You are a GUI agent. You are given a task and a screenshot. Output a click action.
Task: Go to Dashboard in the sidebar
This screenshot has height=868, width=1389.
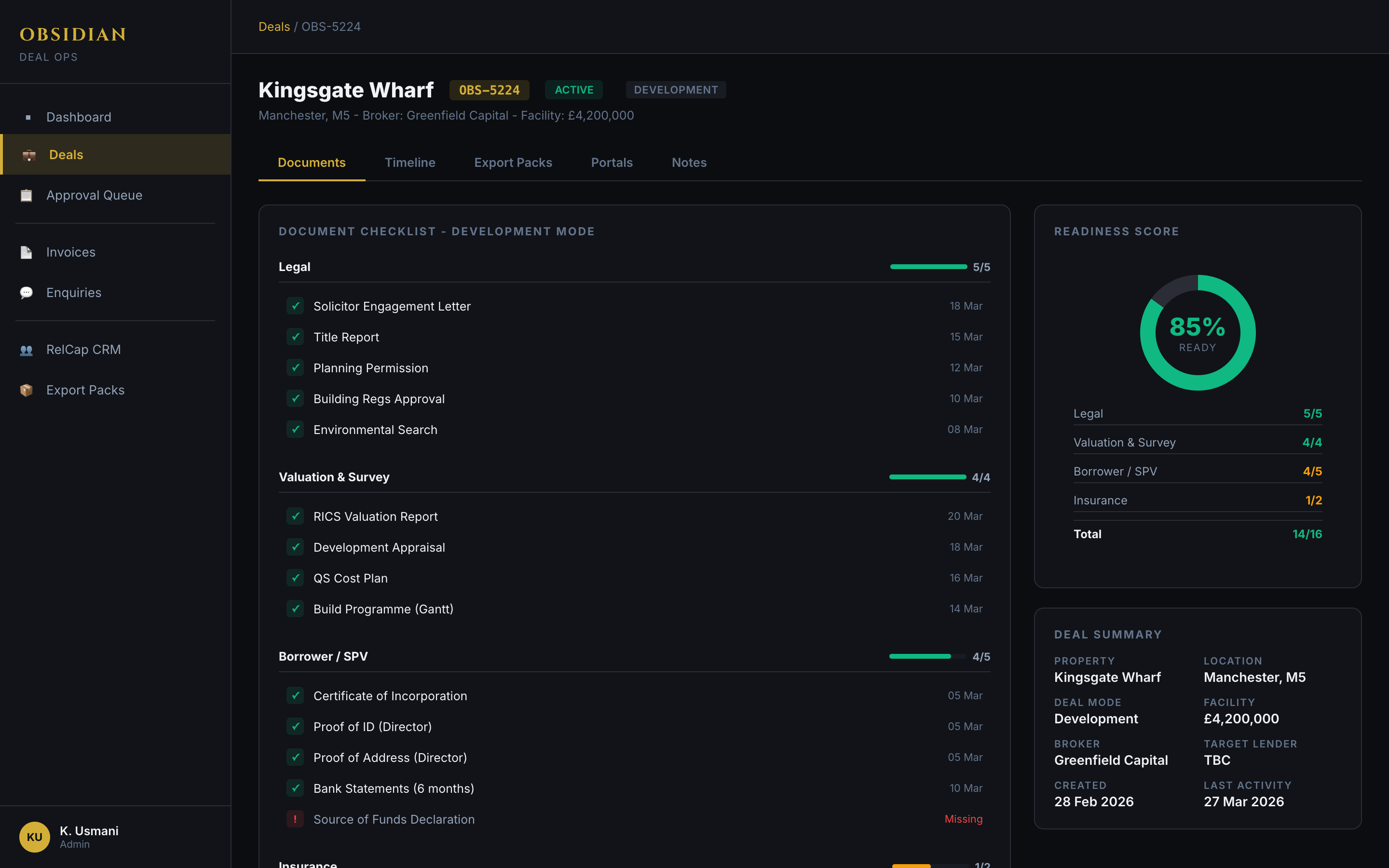click(115, 117)
